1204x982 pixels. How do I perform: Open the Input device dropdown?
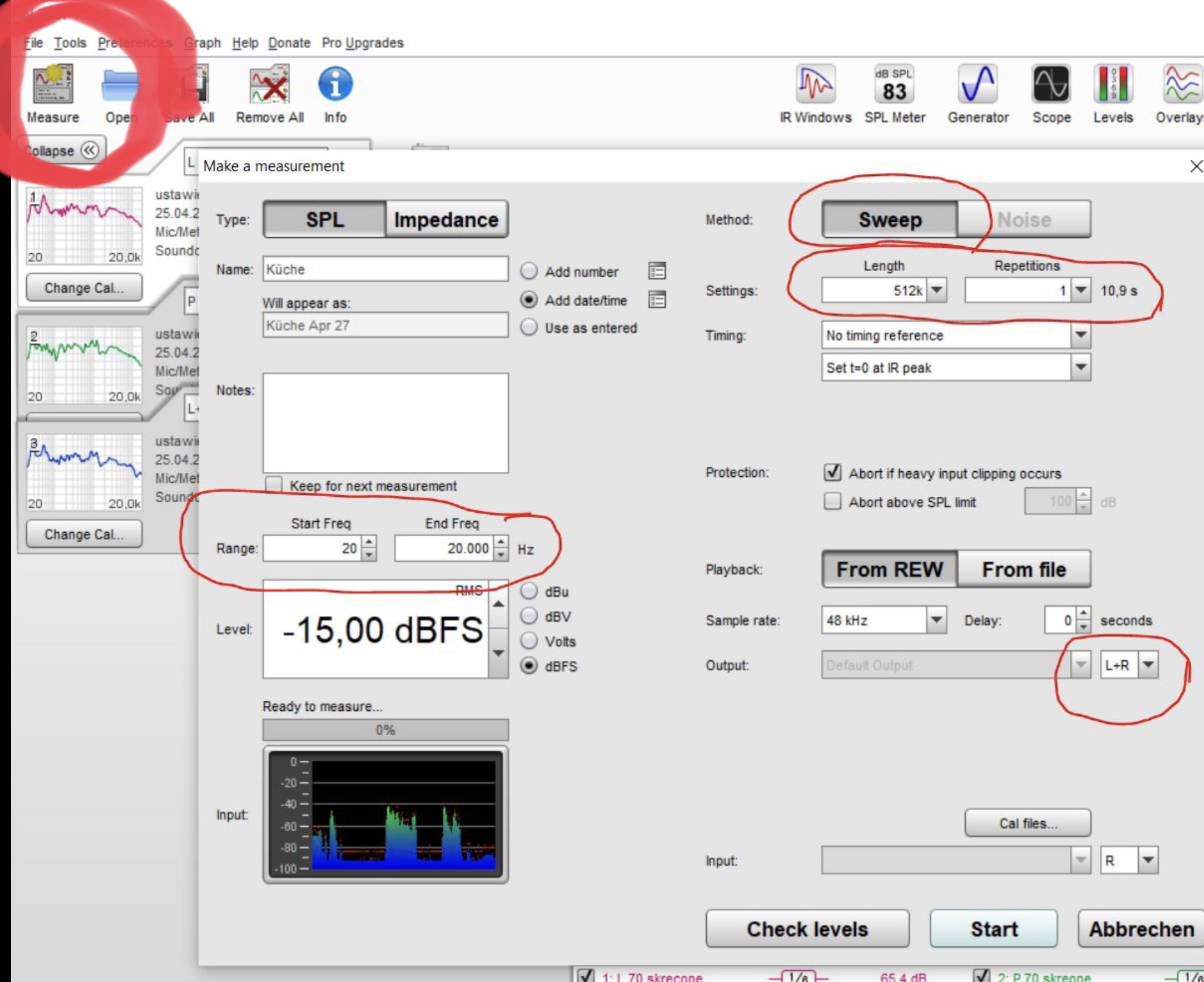click(1080, 860)
